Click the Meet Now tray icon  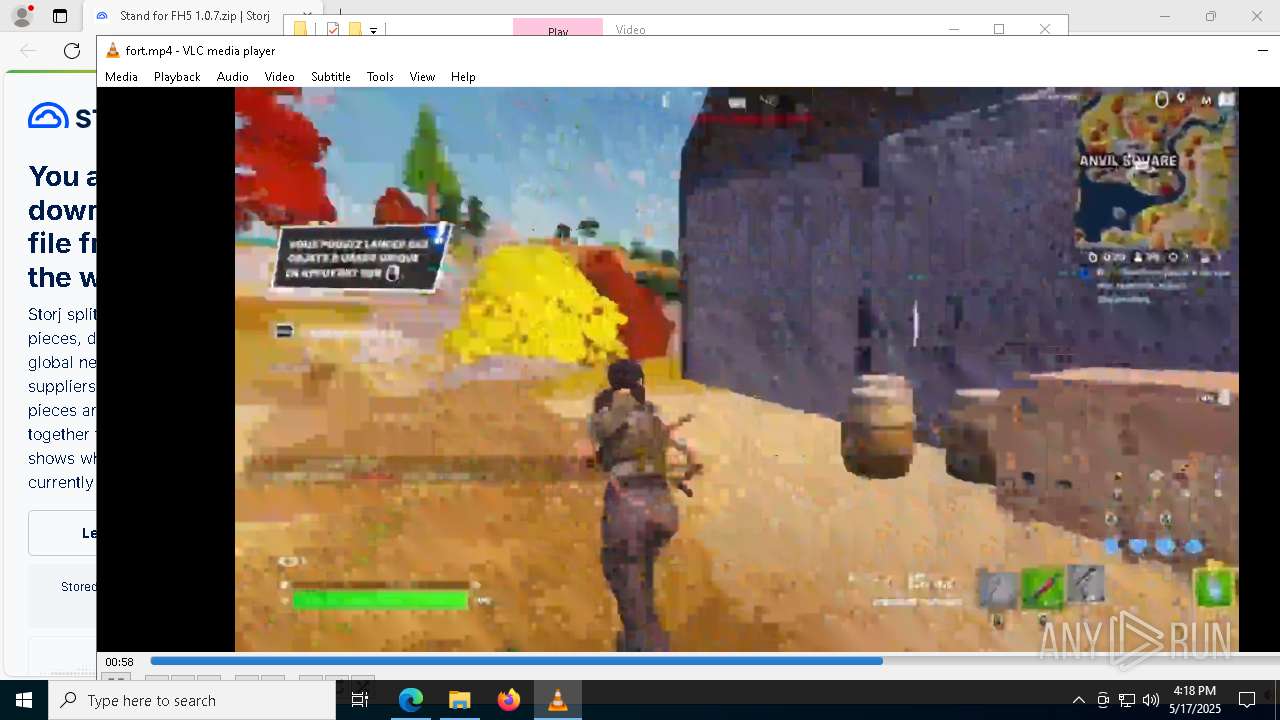pyautogui.click(x=1103, y=700)
